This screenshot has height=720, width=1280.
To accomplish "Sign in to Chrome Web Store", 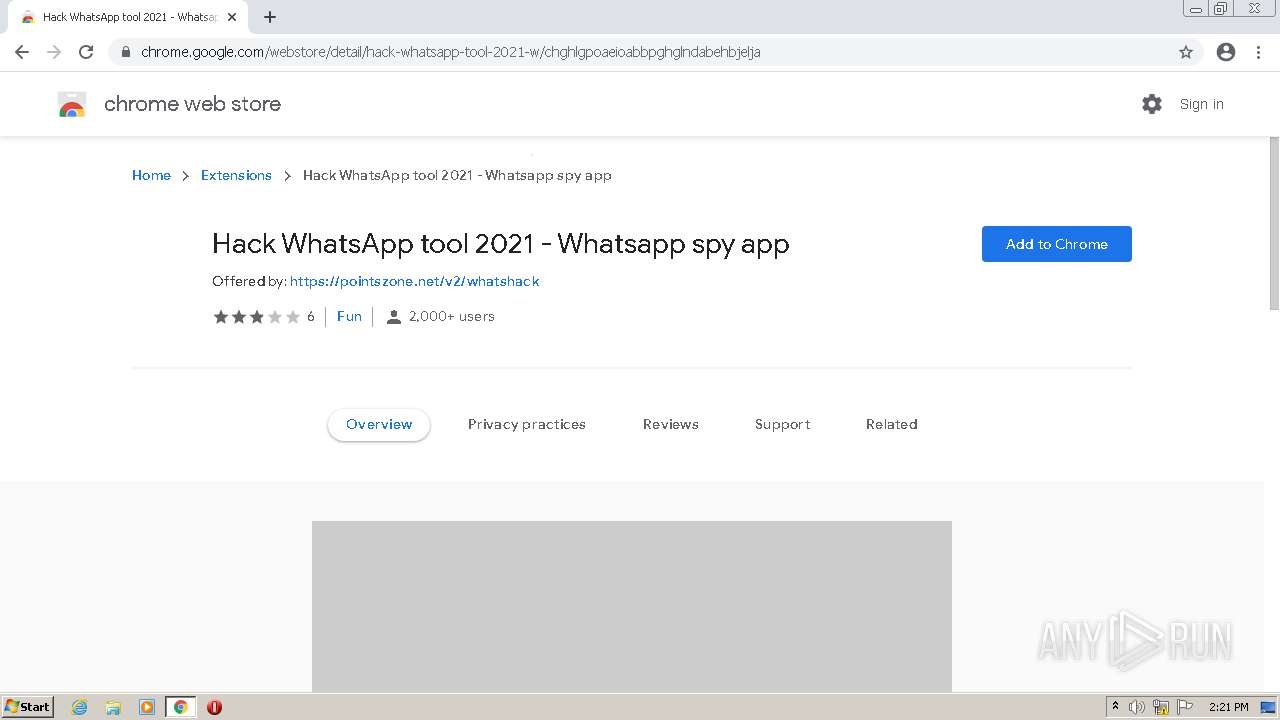I will pos(1201,104).
